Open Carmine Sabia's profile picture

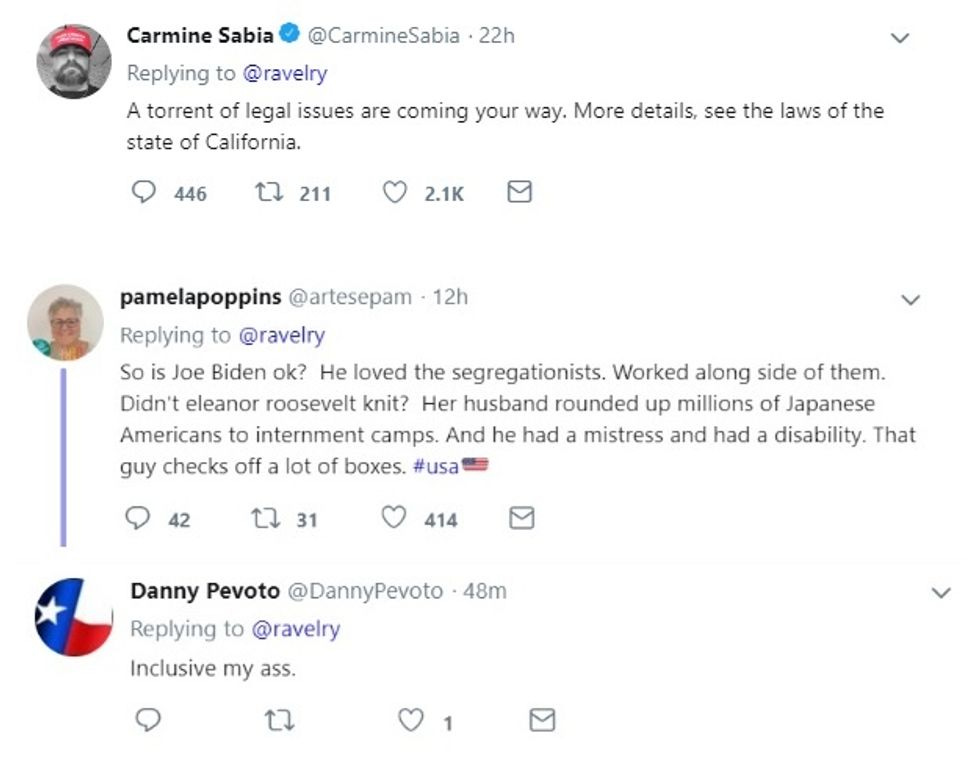[74, 61]
